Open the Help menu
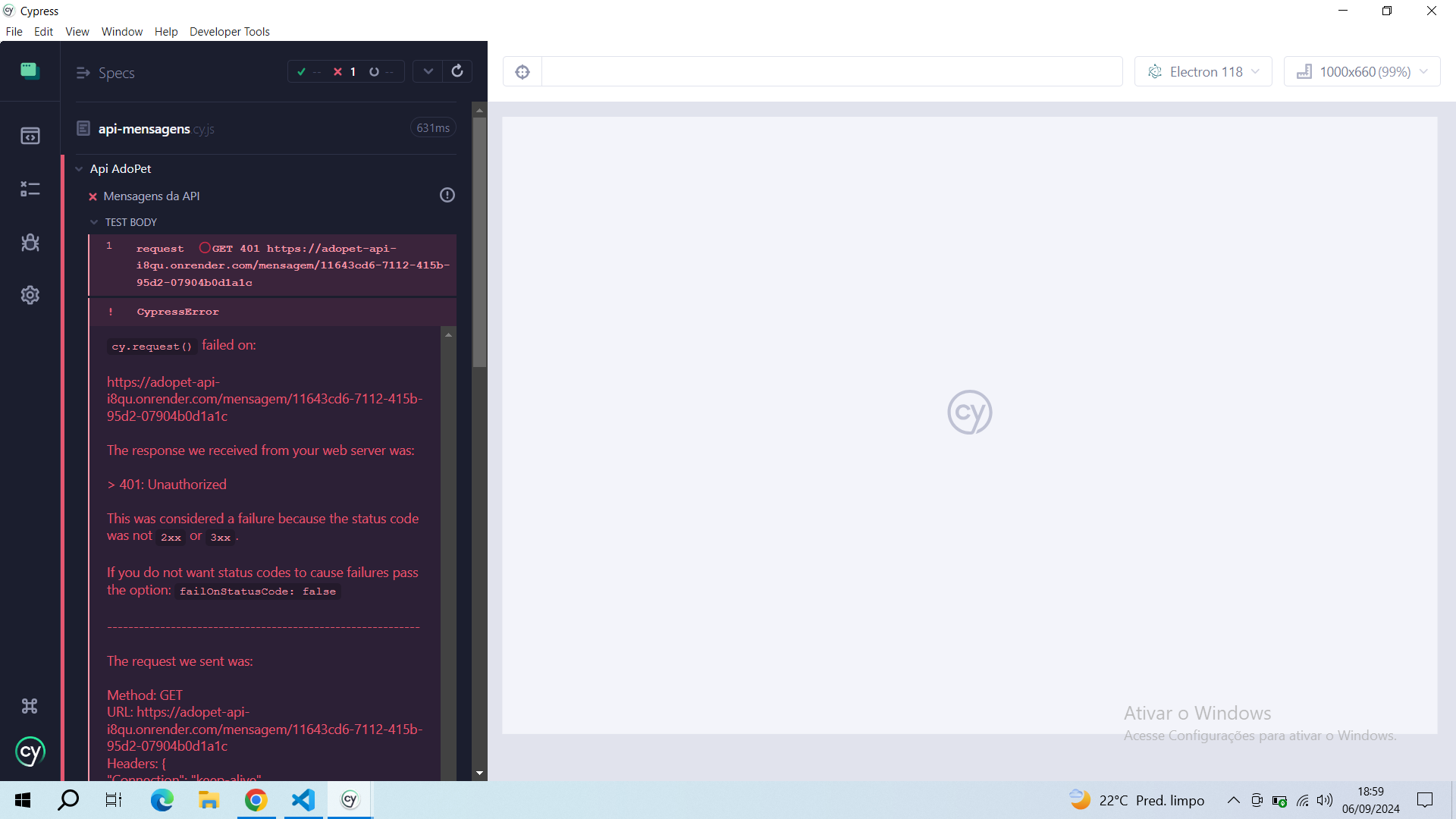Image resolution: width=1456 pixels, height=819 pixels. (x=166, y=31)
